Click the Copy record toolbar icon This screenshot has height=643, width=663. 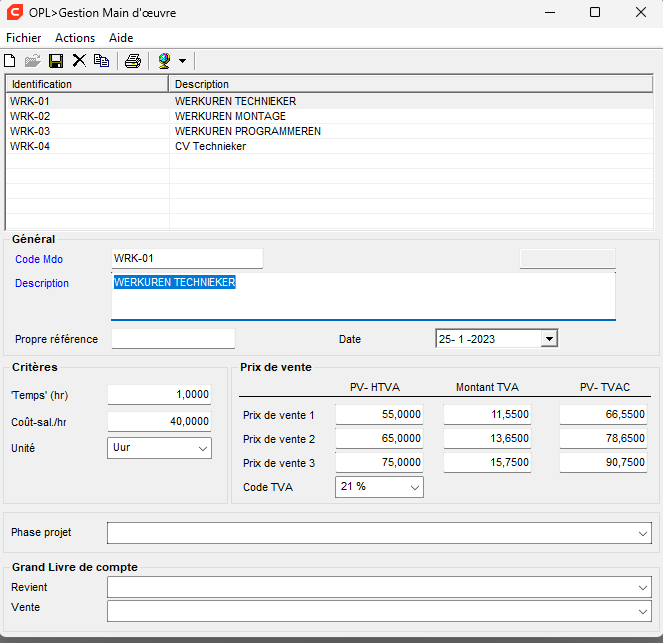point(101,61)
